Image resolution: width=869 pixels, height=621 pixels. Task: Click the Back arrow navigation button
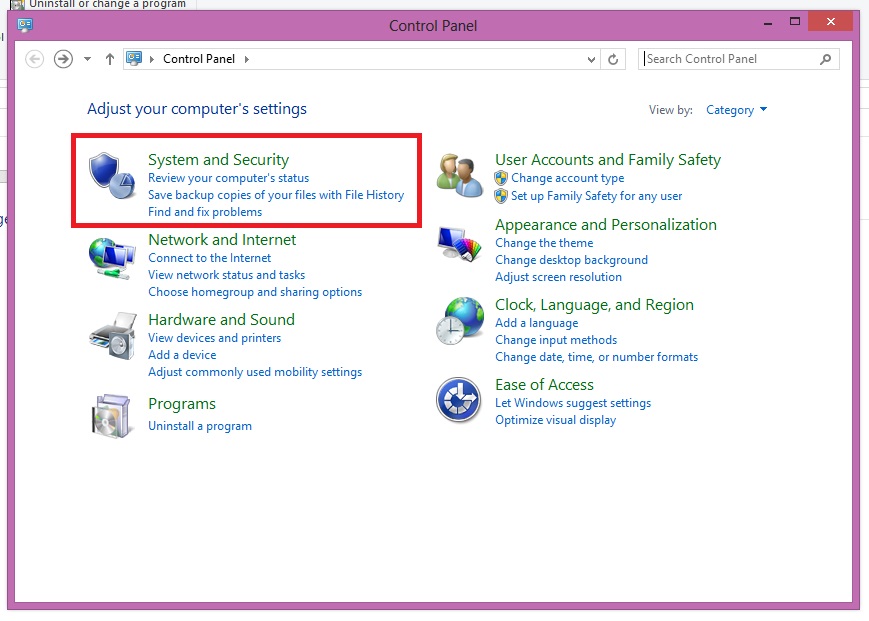coord(34,59)
